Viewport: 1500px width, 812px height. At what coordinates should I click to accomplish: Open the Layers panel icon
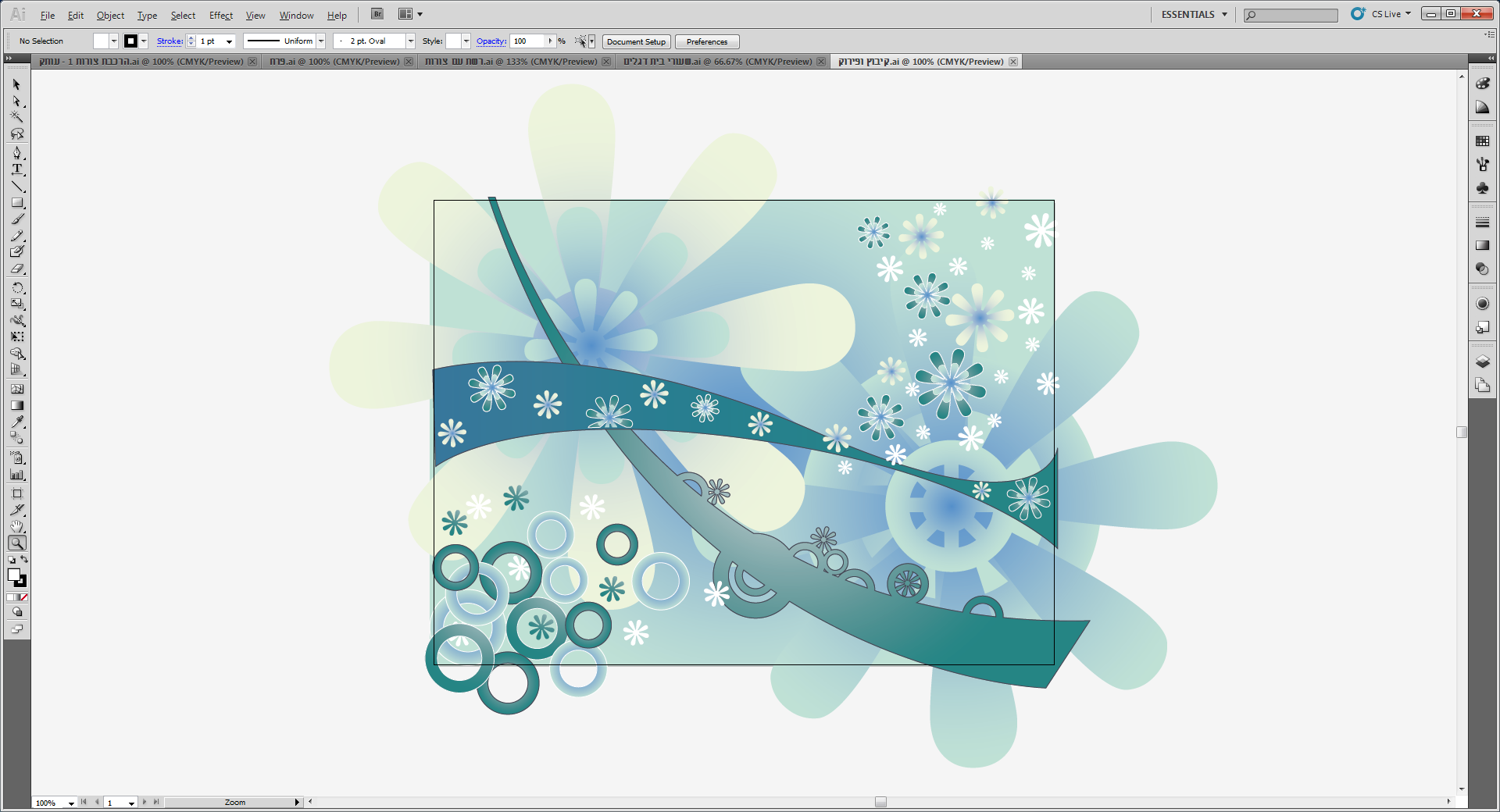tap(1482, 361)
